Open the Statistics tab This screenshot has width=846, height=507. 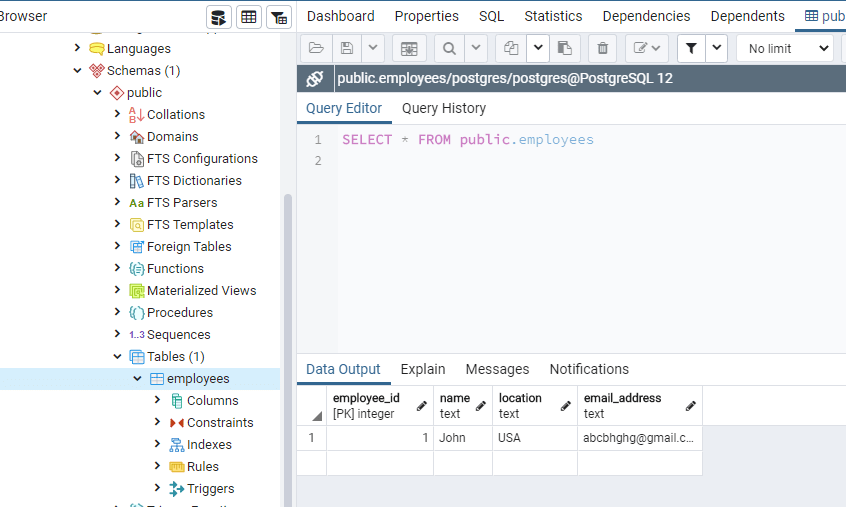(x=553, y=16)
